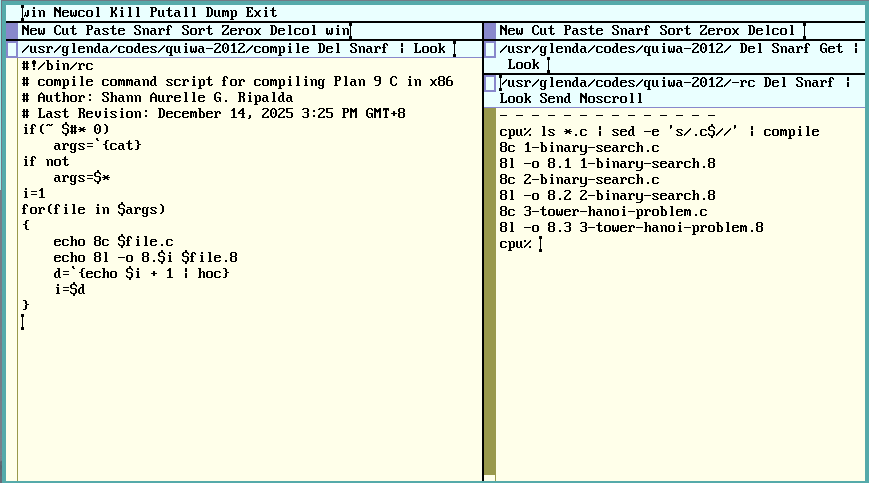Click the args=`{cat} line
Image resolution: width=869 pixels, height=483 pixels.
97,146
